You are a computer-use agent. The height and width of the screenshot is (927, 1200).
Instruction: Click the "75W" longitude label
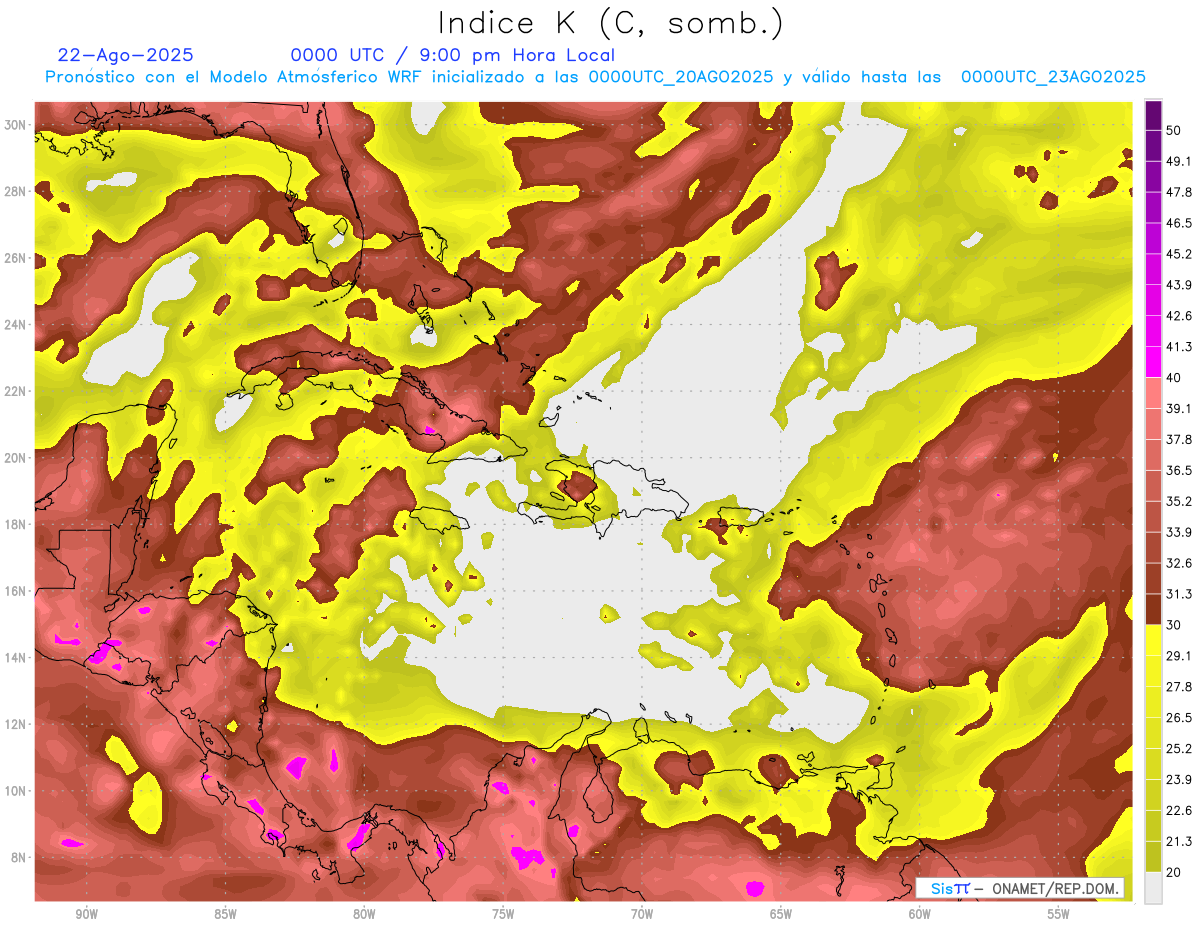[503, 914]
